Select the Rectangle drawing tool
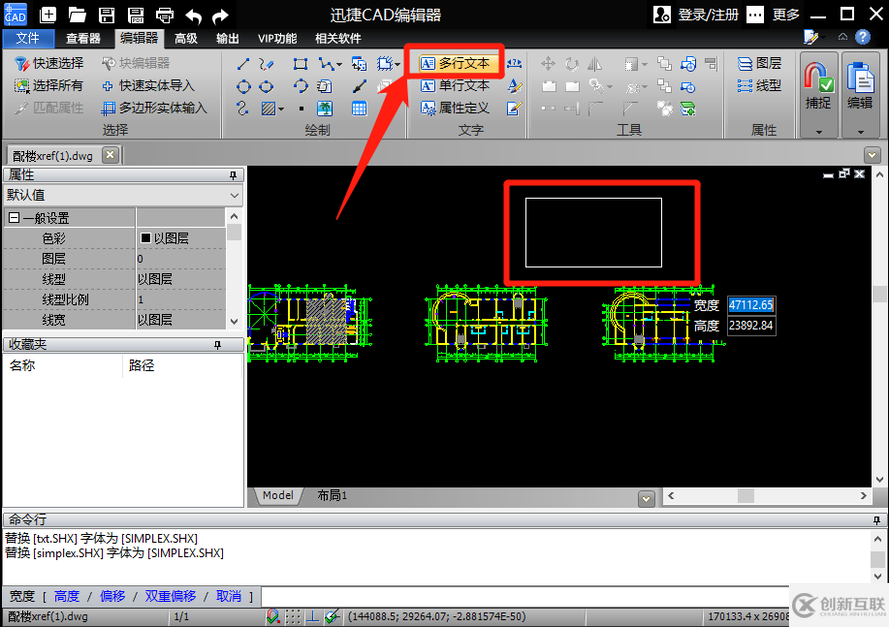889x627 pixels. [300, 63]
